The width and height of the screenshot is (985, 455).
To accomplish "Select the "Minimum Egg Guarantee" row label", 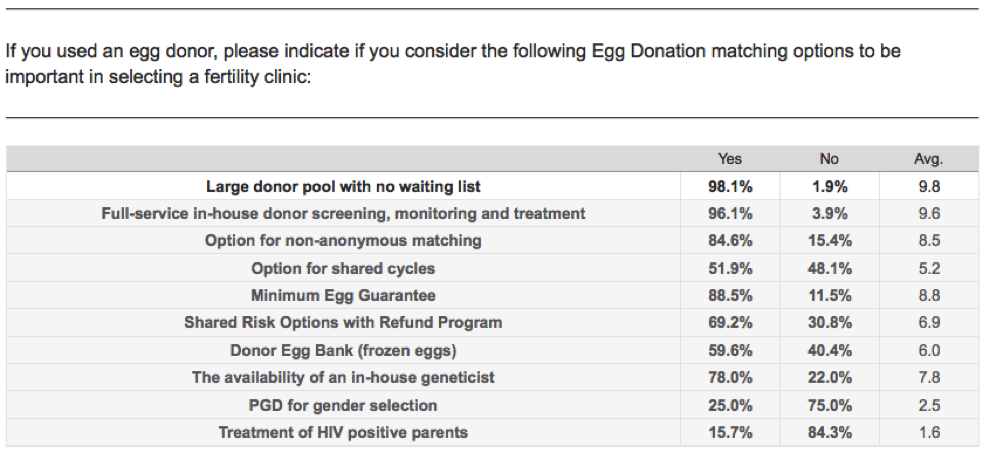I will [x=343, y=295].
